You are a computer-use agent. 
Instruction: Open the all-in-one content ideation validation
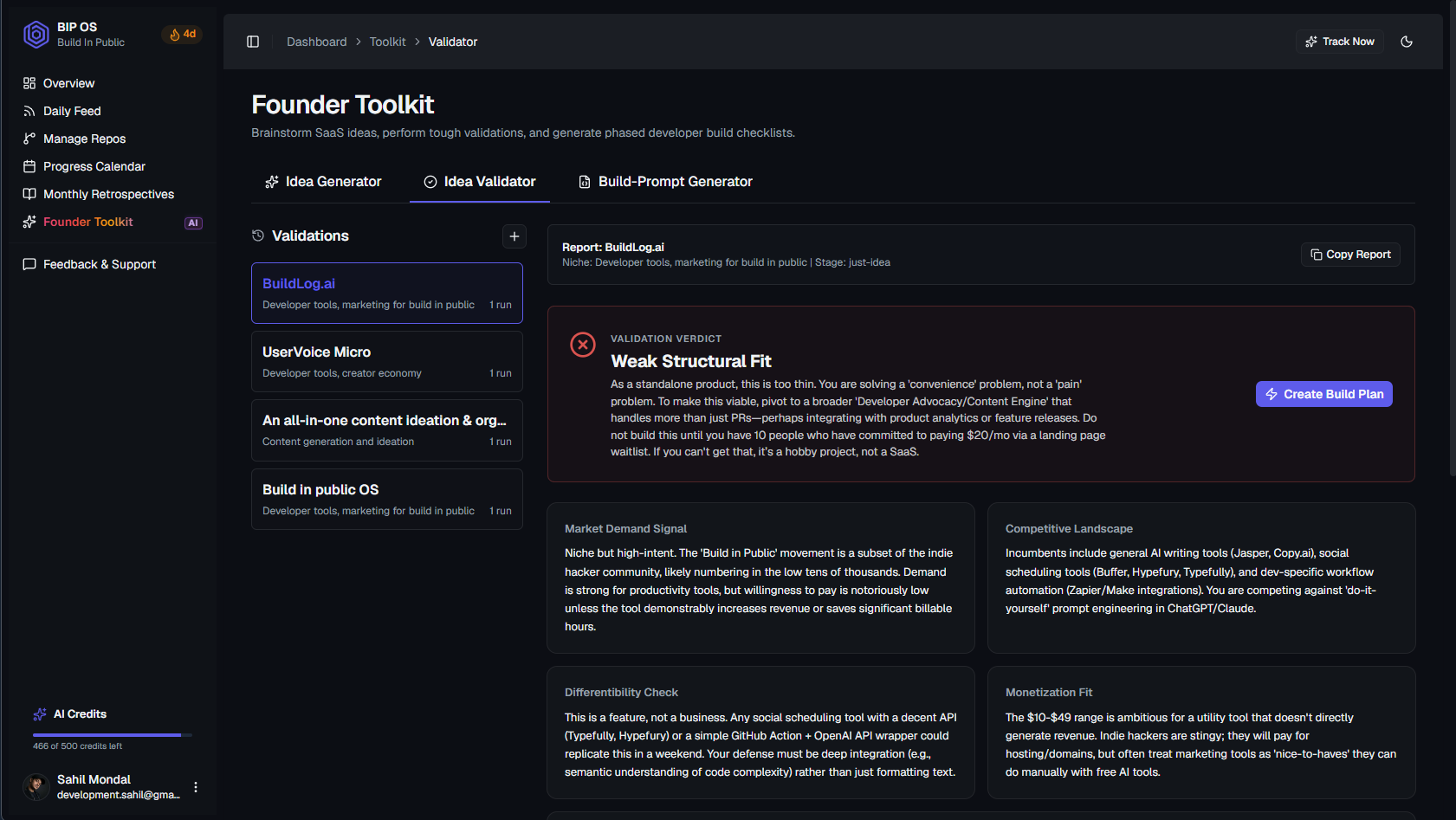[x=387, y=430]
